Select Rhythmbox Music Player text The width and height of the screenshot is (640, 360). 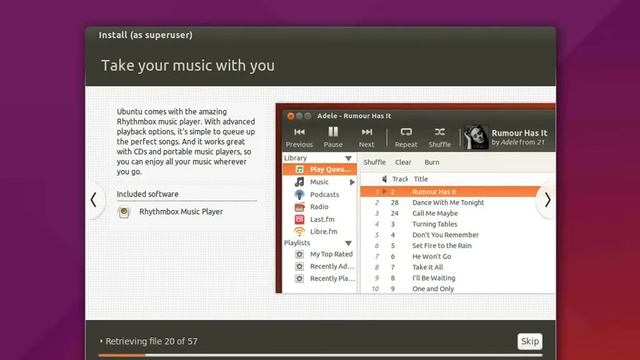coord(181,212)
